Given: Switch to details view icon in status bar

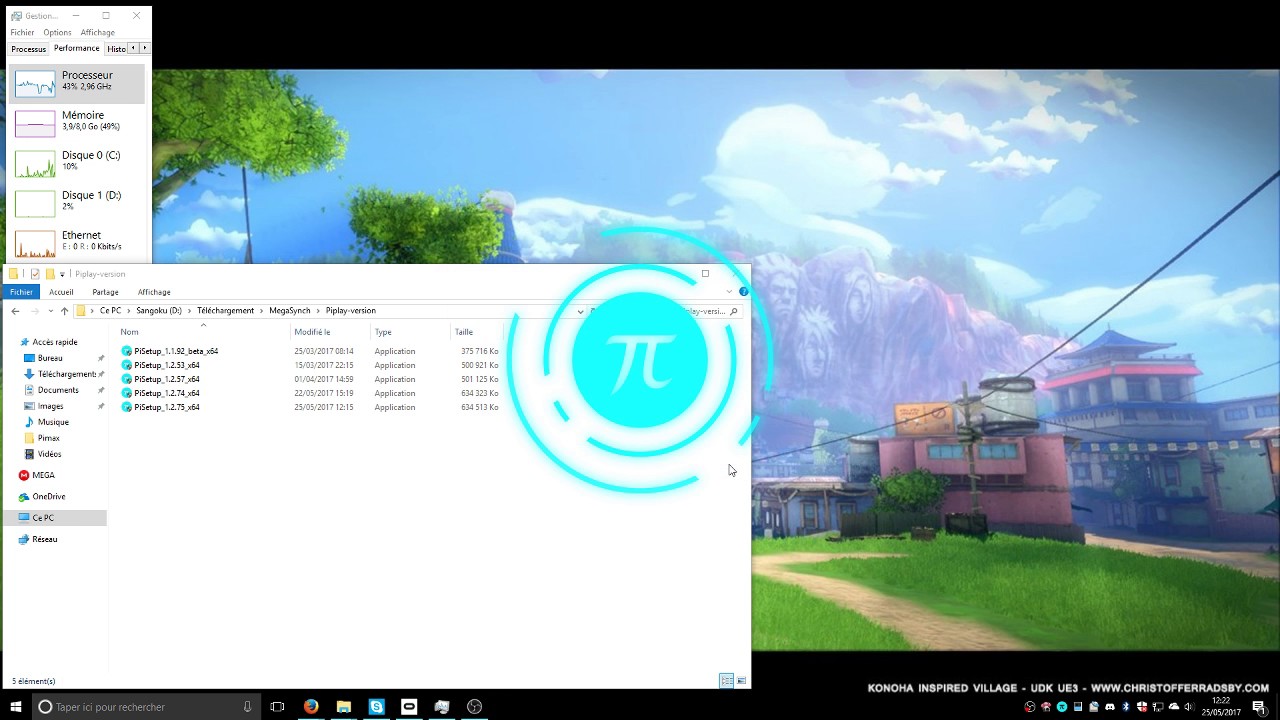Looking at the screenshot, I should pyautogui.click(x=727, y=681).
